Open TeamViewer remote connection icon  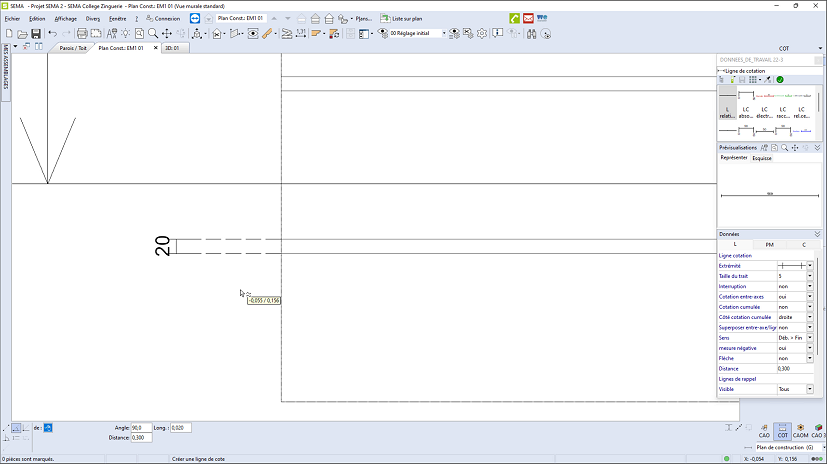(x=194, y=18)
